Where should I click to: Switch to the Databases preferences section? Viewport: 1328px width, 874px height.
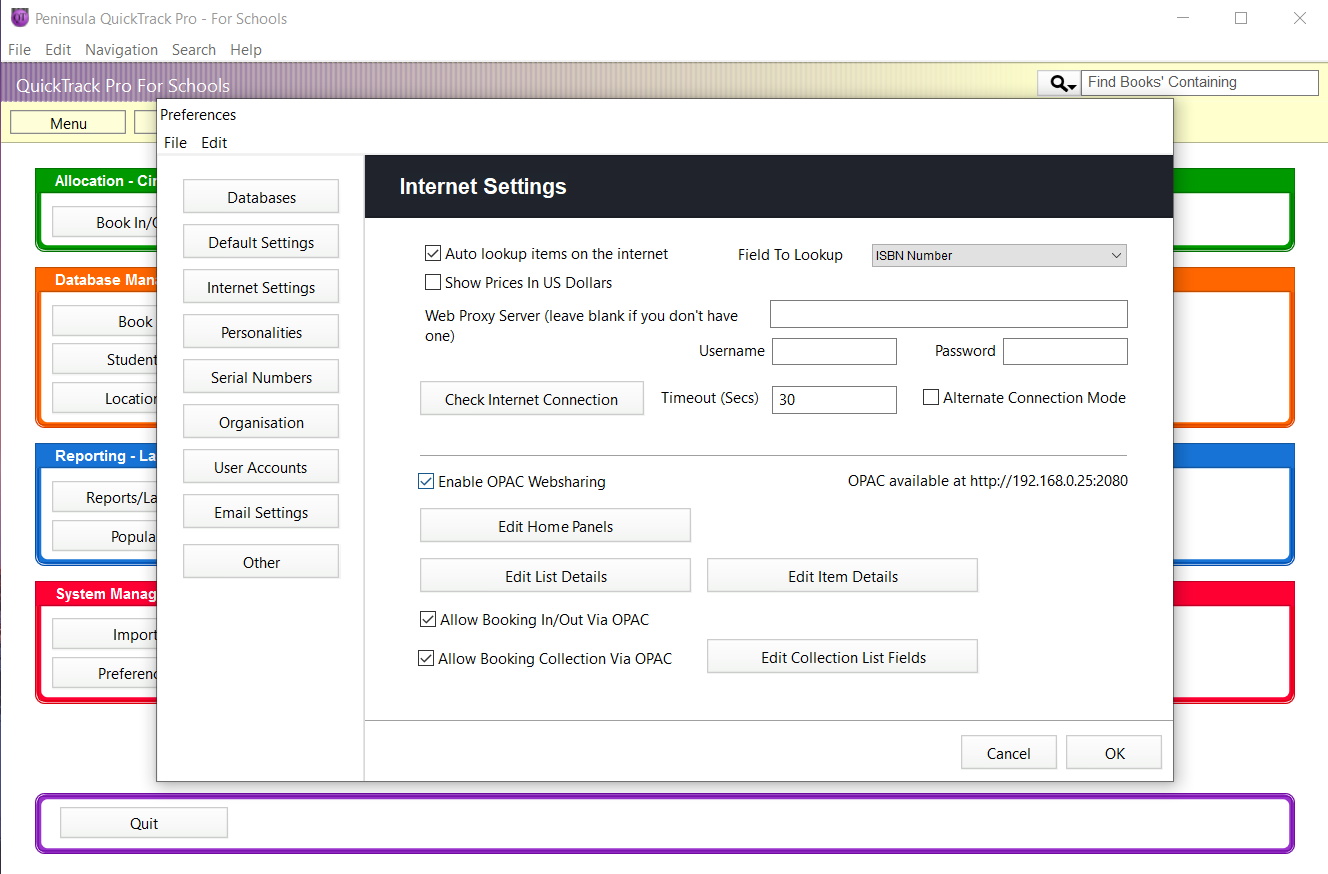pyautogui.click(x=261, y=197)
